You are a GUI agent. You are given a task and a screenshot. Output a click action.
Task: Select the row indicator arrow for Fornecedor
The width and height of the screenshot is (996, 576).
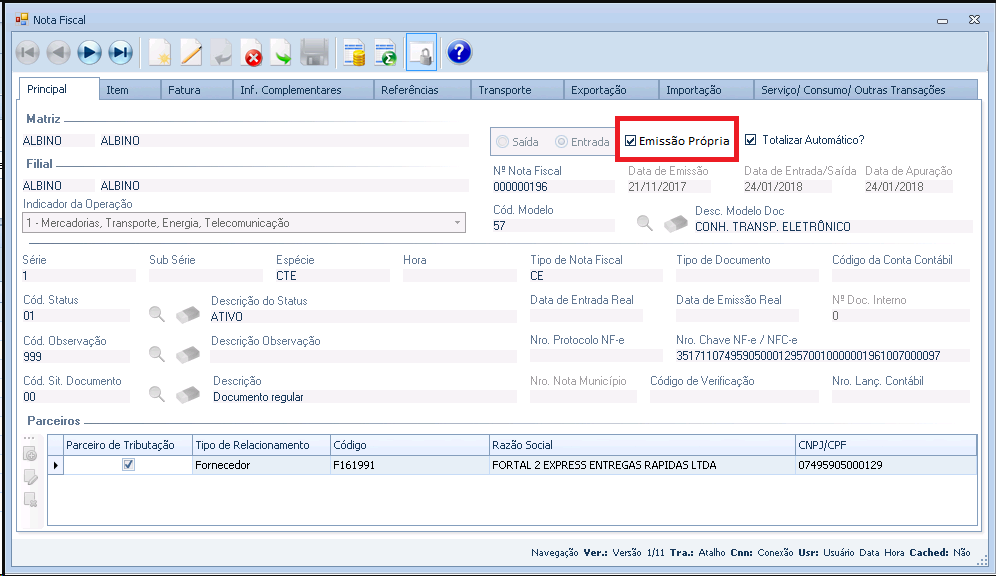(55, 465)
